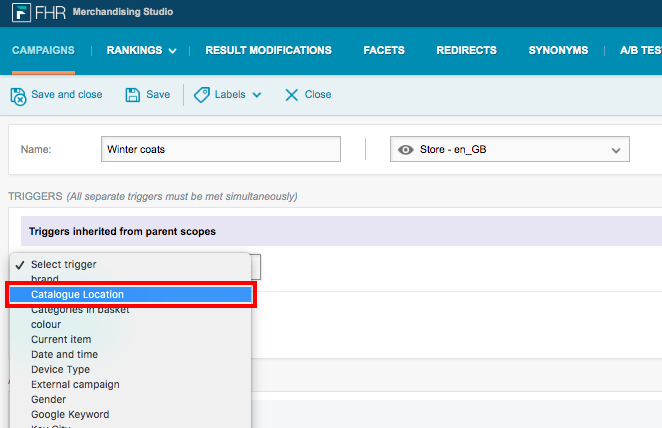
Task: Choose Catalogue Location trigger option
Action: pyautogui.click(x=130, y=294)
